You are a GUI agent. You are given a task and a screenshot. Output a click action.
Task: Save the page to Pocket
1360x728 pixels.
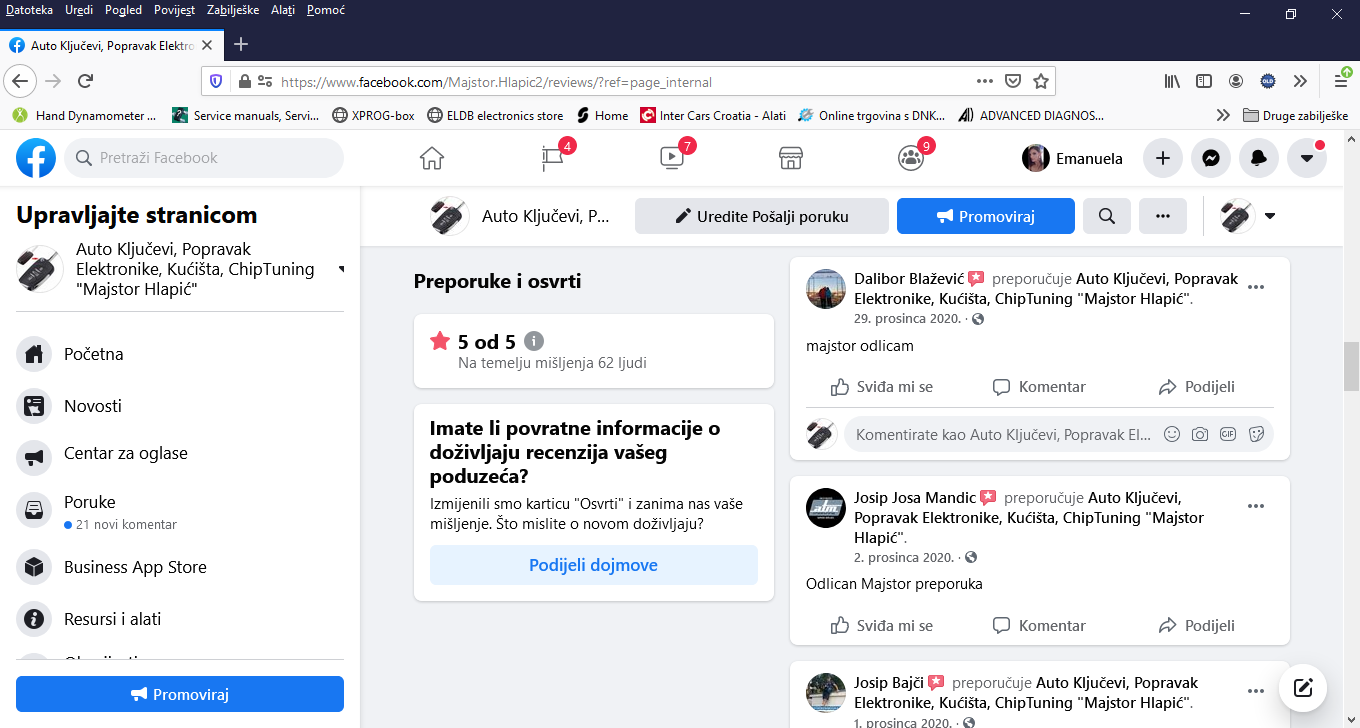click(x=1013, y=81)
